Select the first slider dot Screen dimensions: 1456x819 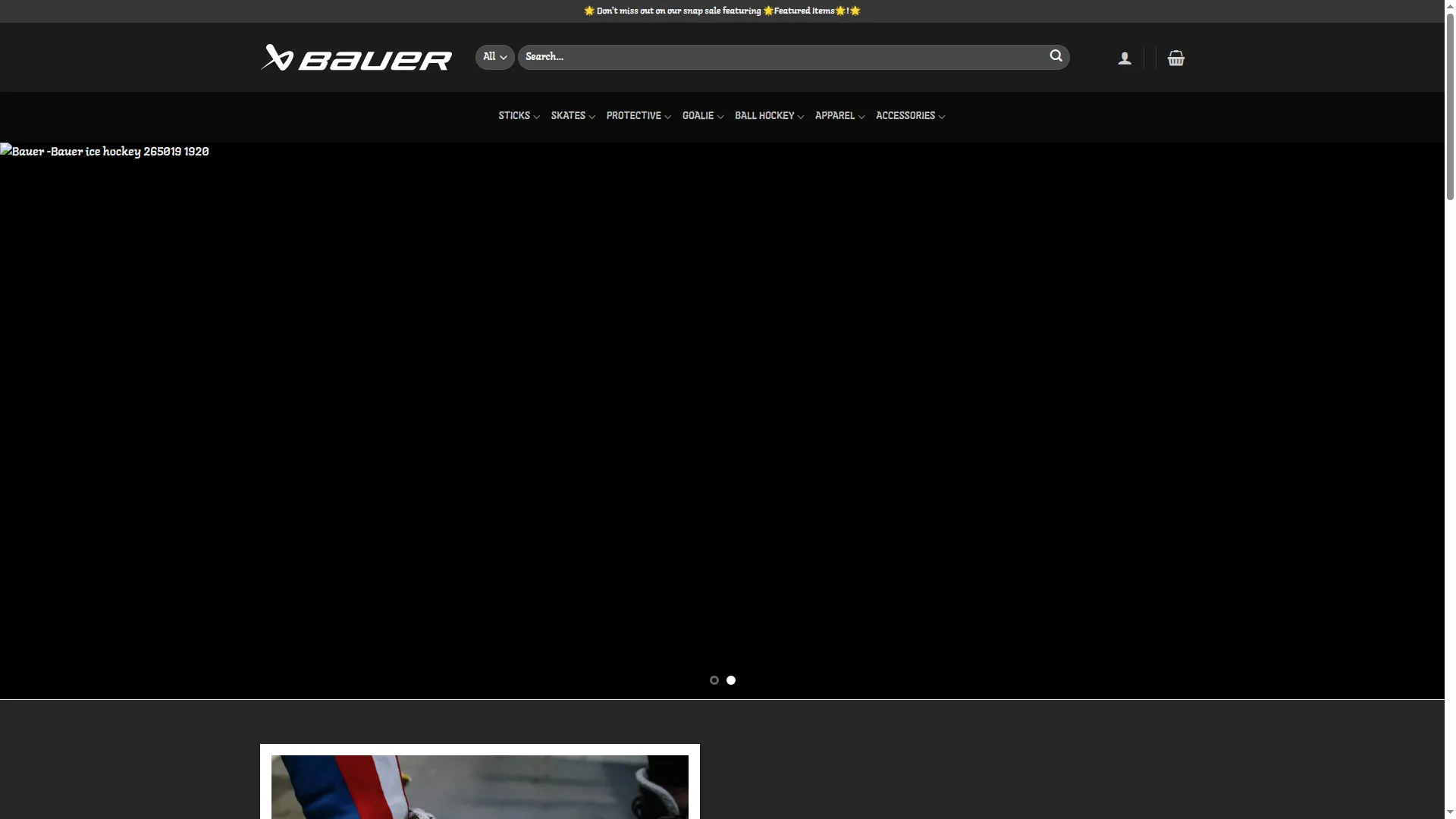pyautogui.click(x=714, y=680)
